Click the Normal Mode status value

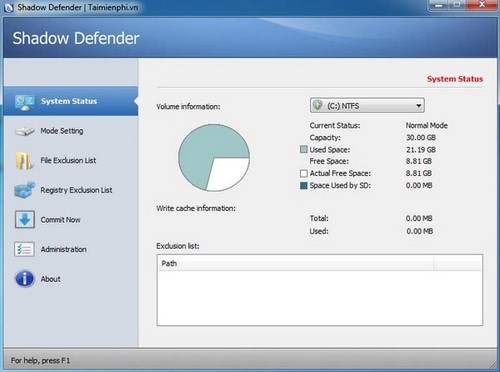426,126
